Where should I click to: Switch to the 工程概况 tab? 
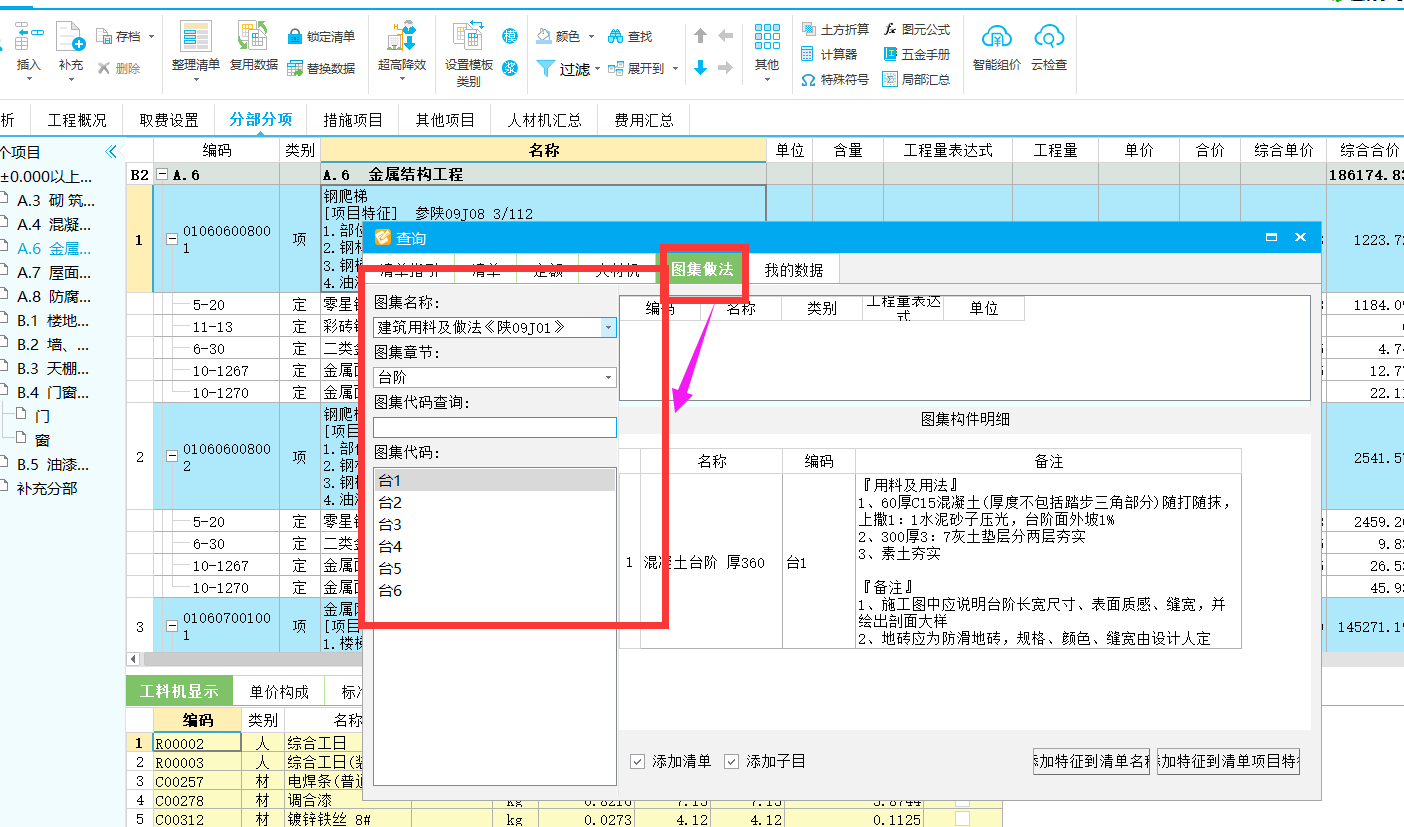tap(77, 120)
